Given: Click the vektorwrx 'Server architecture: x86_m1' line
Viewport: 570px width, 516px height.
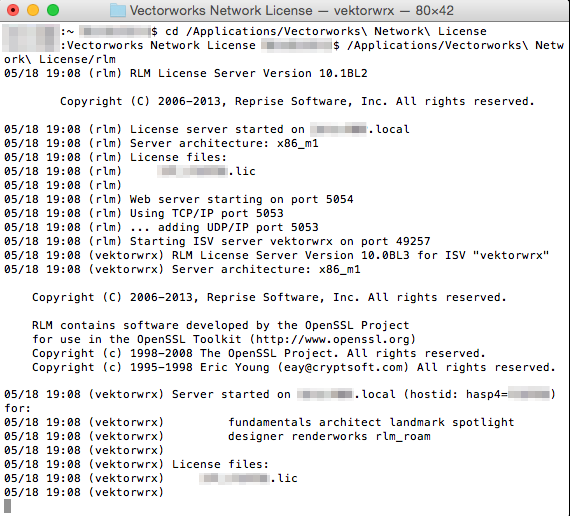Looking at the screenshot, I should pyautogui.click(x=182, y=269).
